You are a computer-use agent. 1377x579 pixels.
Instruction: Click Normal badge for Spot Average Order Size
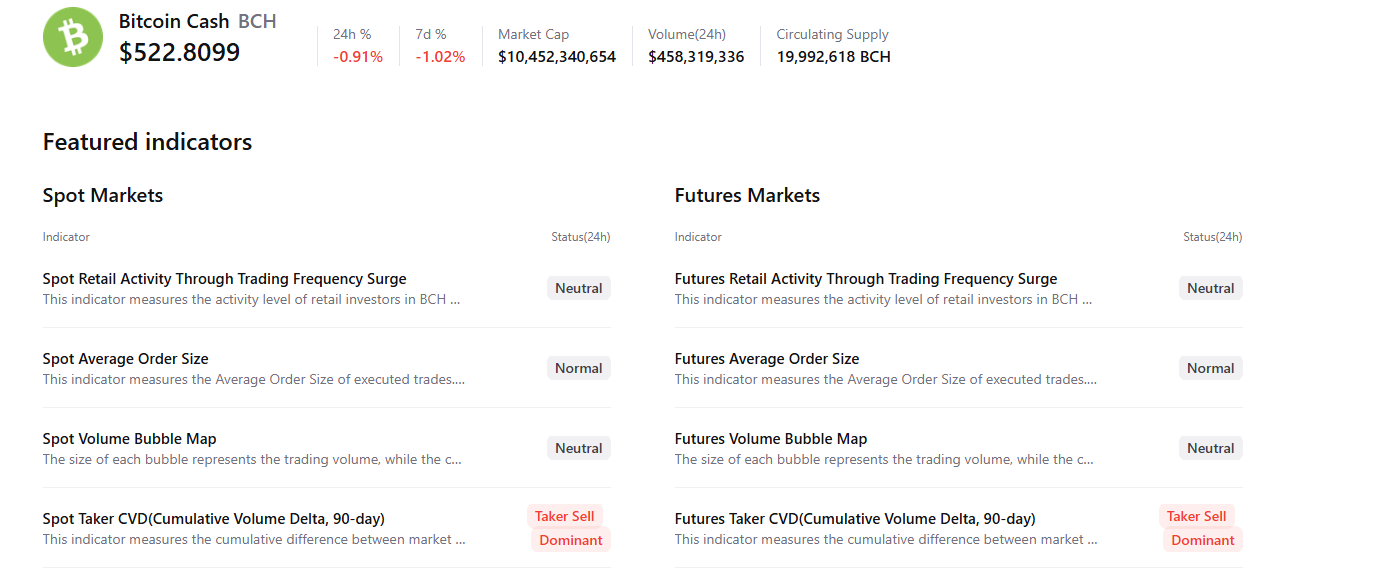578,368
